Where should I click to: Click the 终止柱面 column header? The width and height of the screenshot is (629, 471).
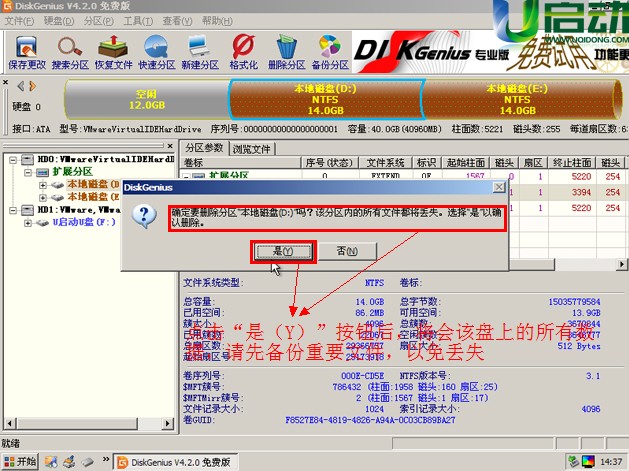coord(572,162)
